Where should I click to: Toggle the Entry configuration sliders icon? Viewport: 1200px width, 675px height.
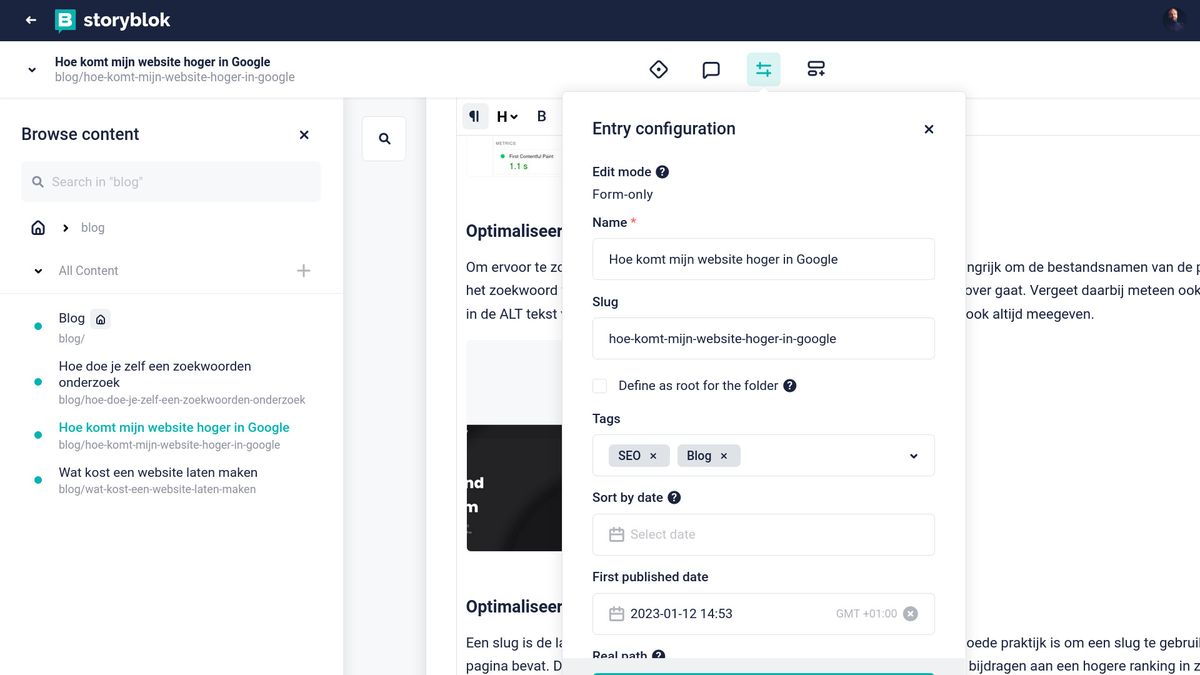point(764,69)
